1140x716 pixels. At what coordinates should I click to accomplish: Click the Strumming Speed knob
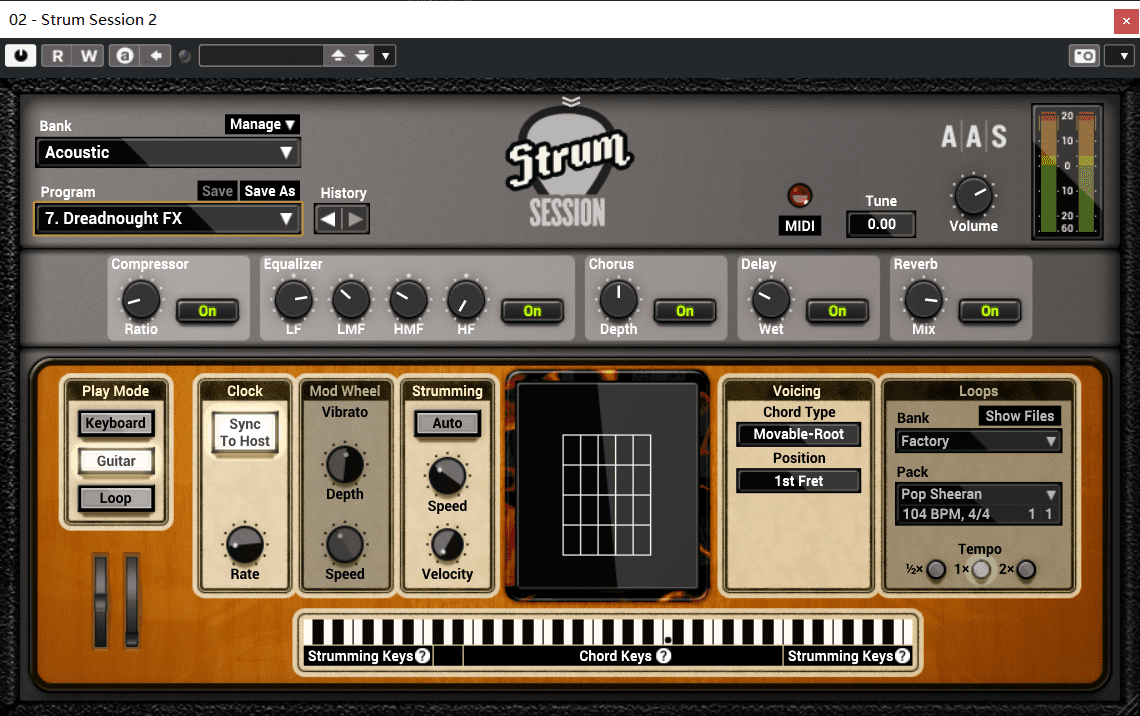click(447, 476)
